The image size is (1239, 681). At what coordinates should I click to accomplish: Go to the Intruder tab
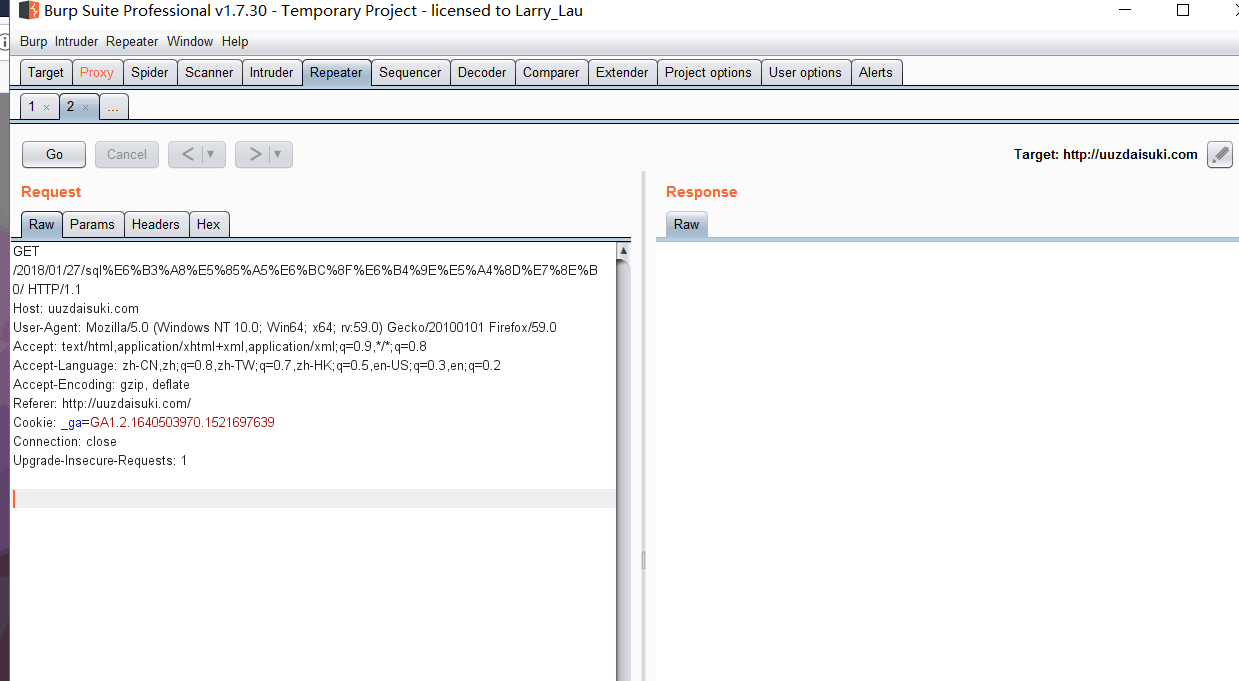(x=272, y=72)
